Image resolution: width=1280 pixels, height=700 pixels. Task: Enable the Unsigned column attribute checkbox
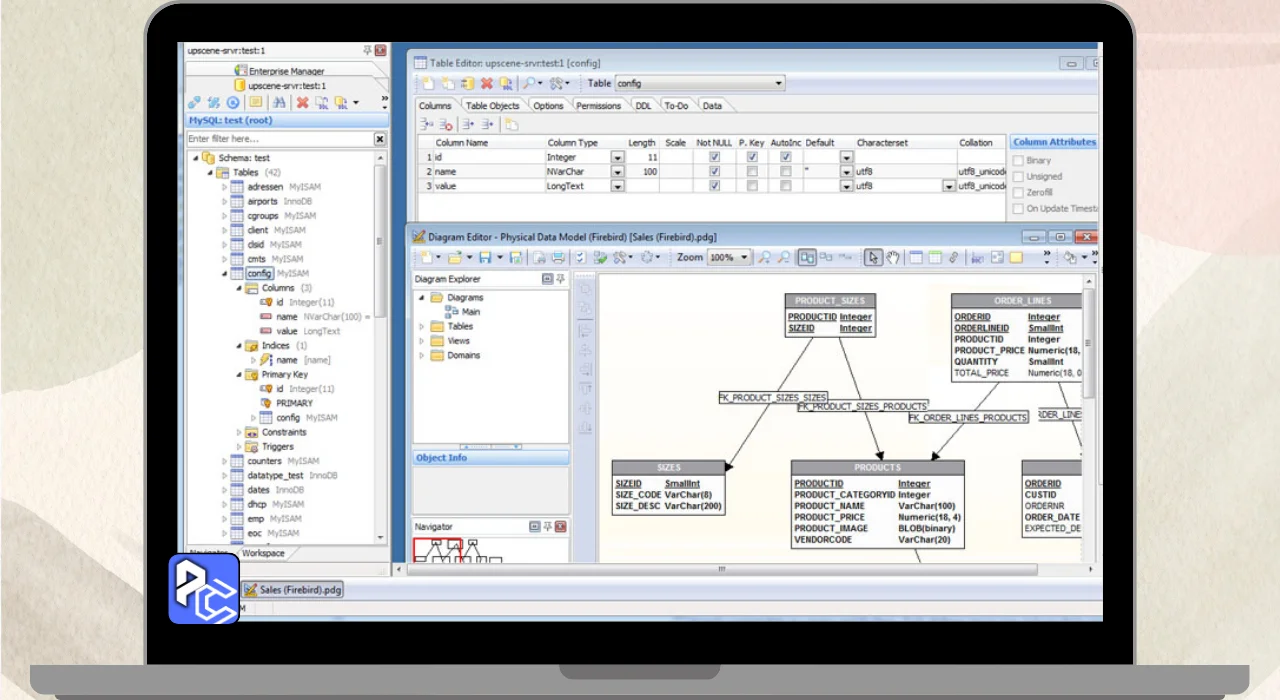[1018, 176]
